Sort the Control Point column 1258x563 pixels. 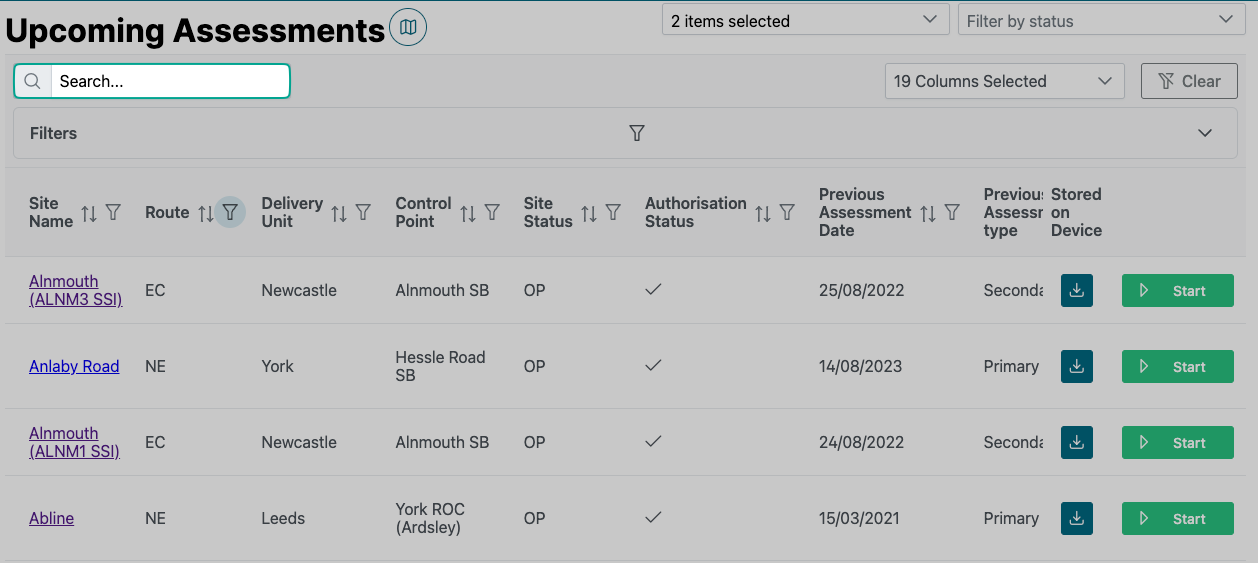click(x=467, y=212)
